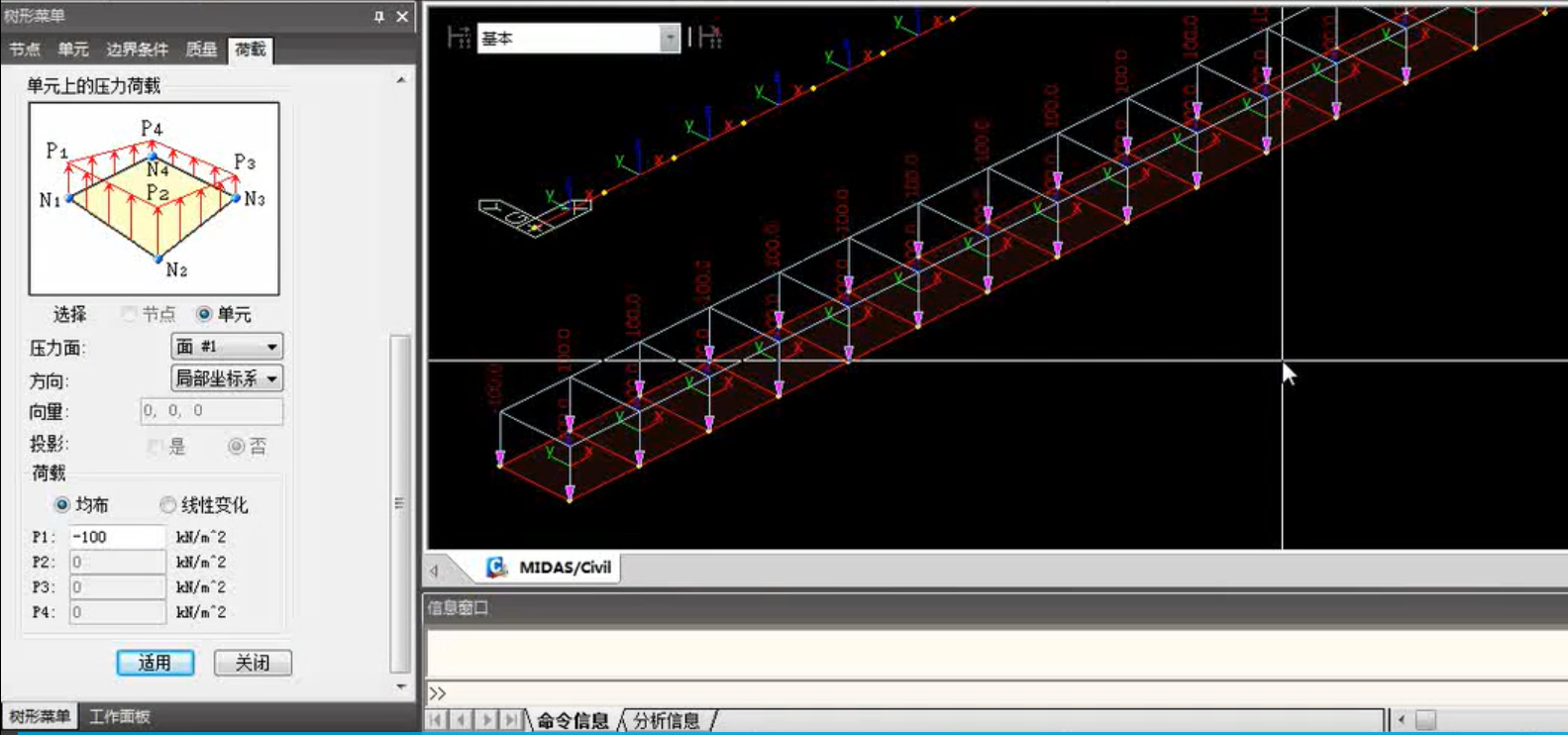Pin the tree menu panel
The height and width of the screenshot is (735, 1568).
pos(378,17)
